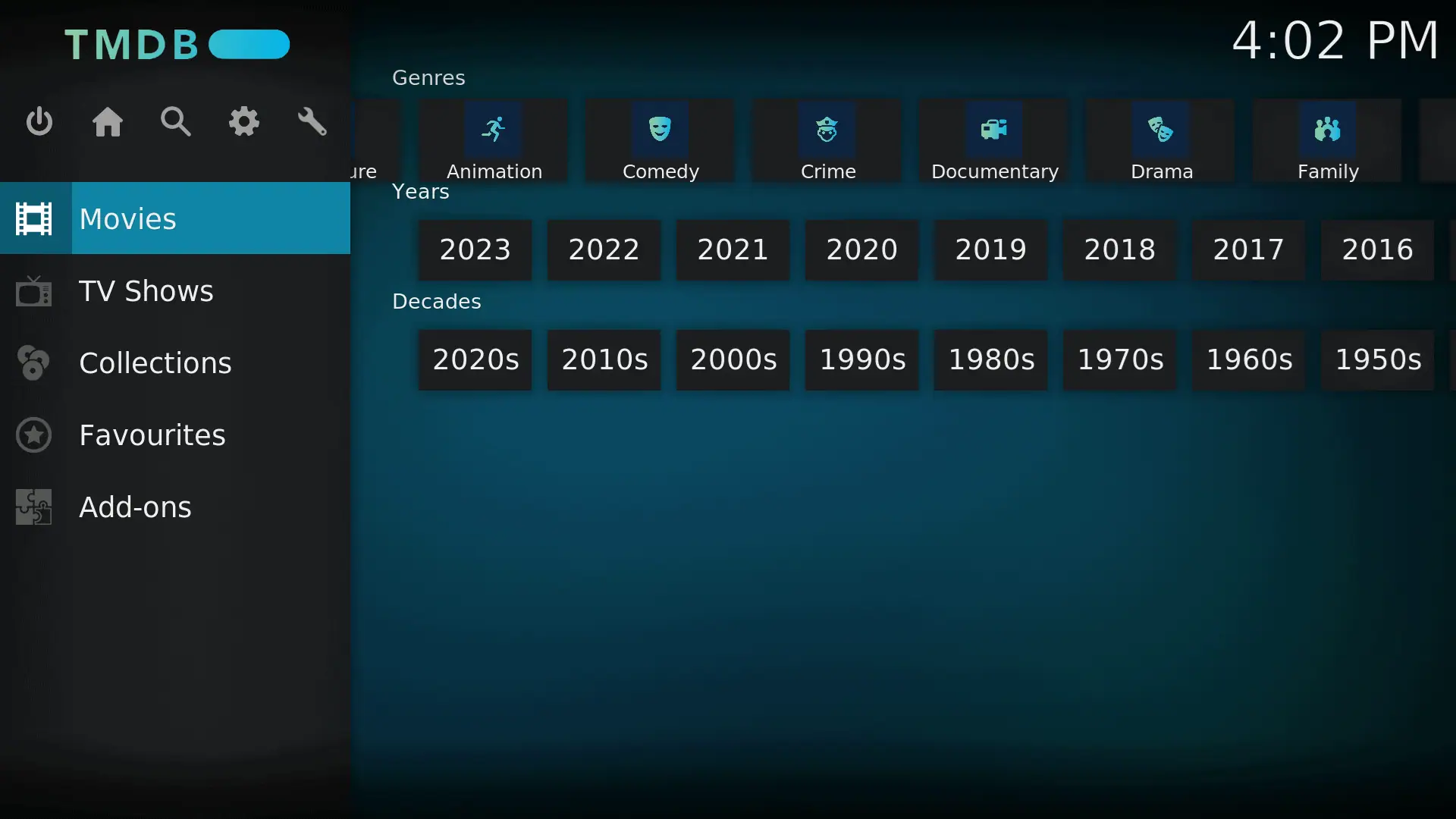Select the 1960s decade filter
The width and height of the screenshot is (1456, 819).
[x=1249, y=359]
